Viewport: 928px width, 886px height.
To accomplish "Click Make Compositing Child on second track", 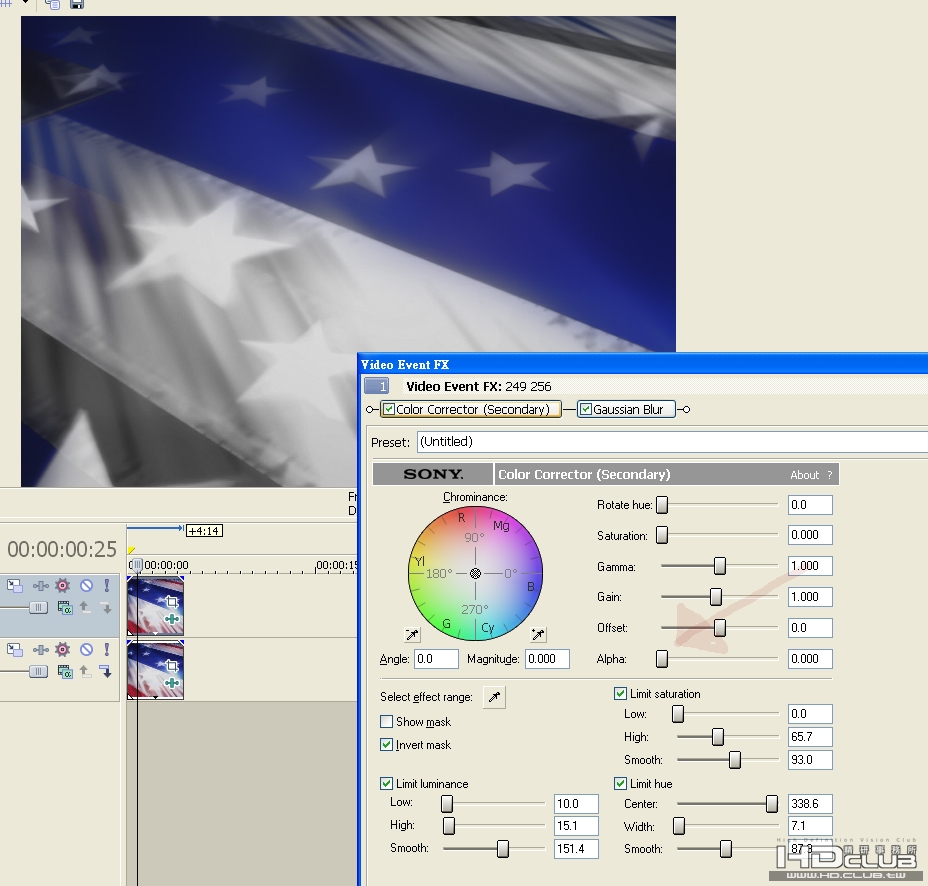I will point(106,671).
